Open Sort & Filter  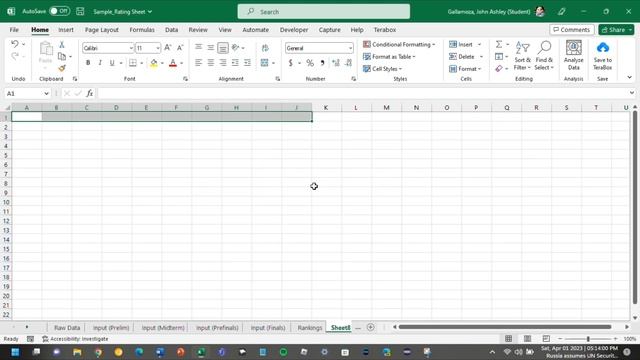coord(522,56)
